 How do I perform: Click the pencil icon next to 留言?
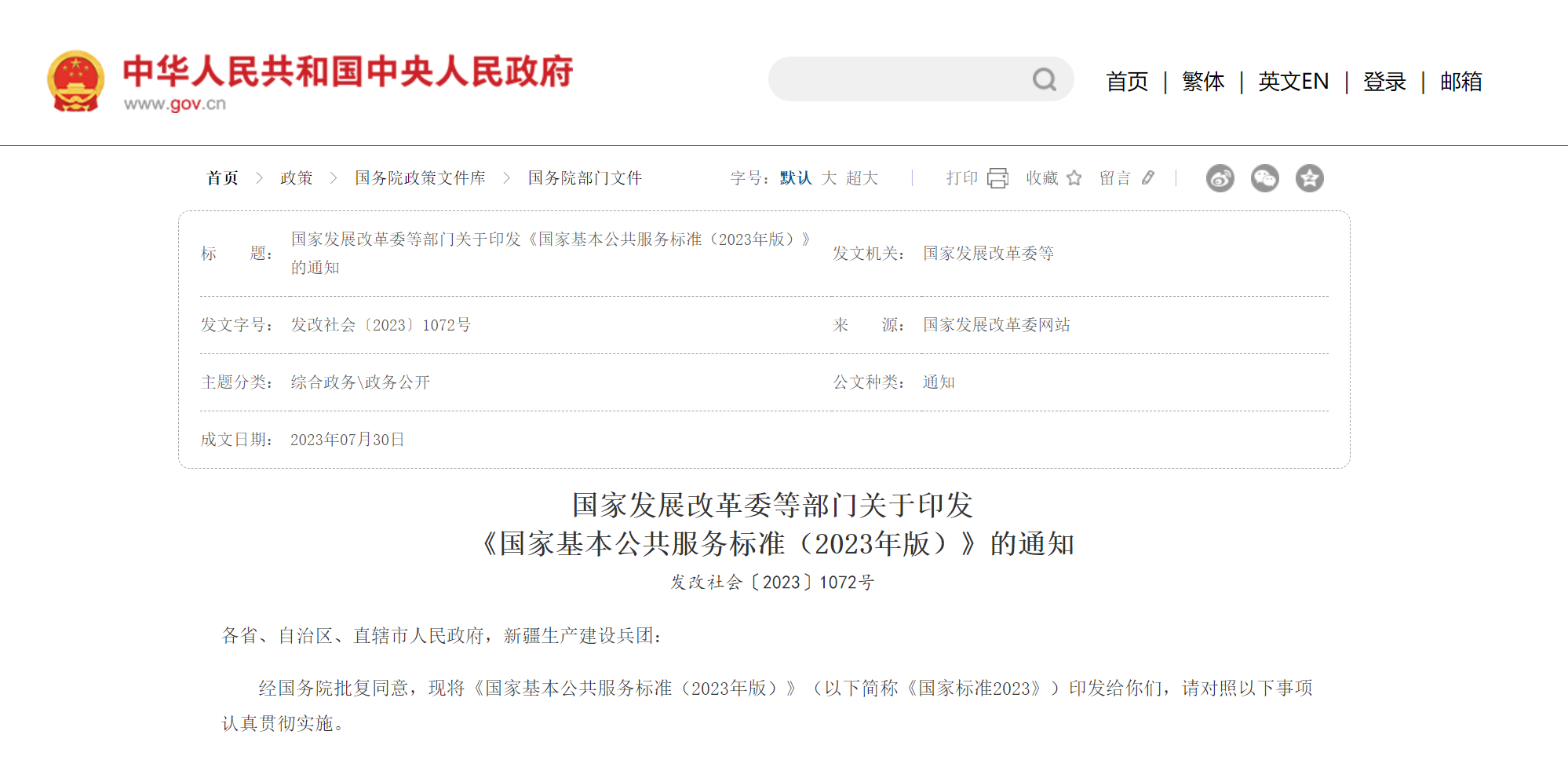pos(1148,178)
